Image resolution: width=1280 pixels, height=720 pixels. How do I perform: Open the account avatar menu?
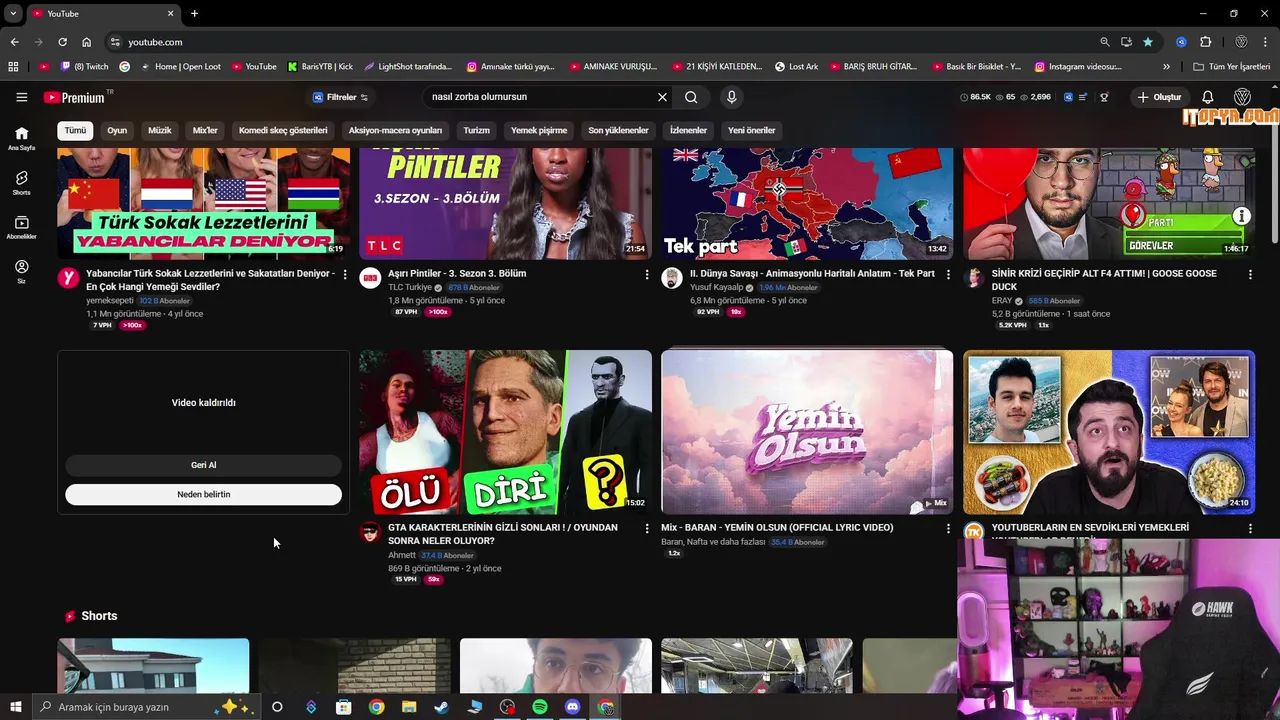[1243, 97]
